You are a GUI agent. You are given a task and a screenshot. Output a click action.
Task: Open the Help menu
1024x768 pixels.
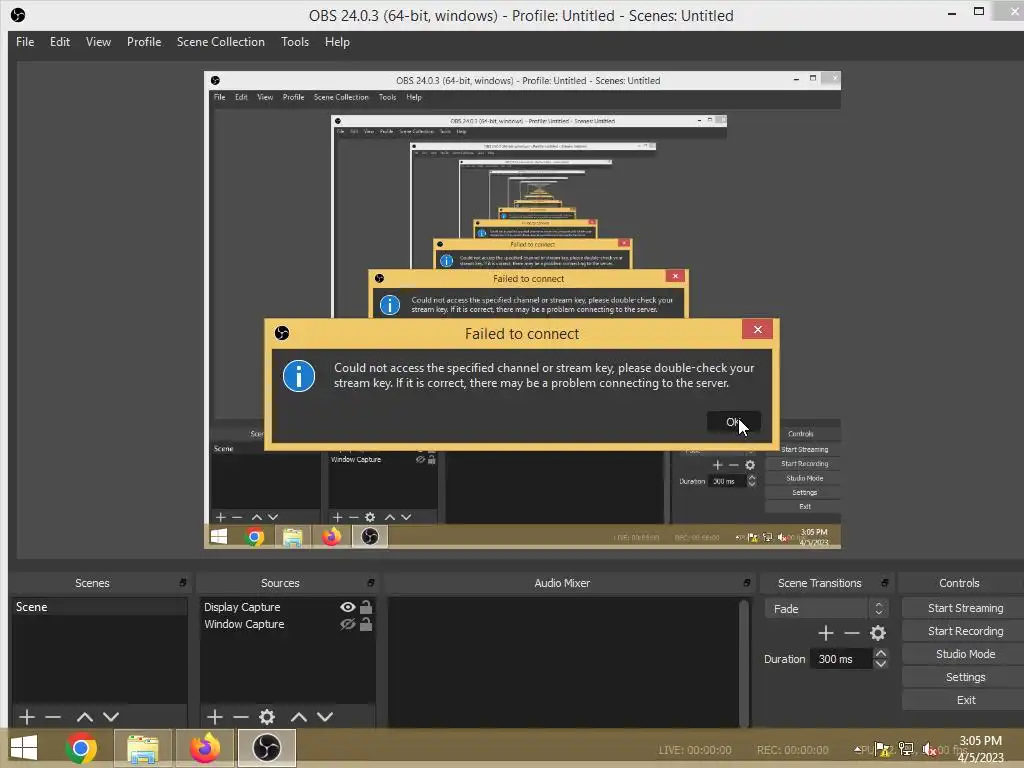[337, 42]
